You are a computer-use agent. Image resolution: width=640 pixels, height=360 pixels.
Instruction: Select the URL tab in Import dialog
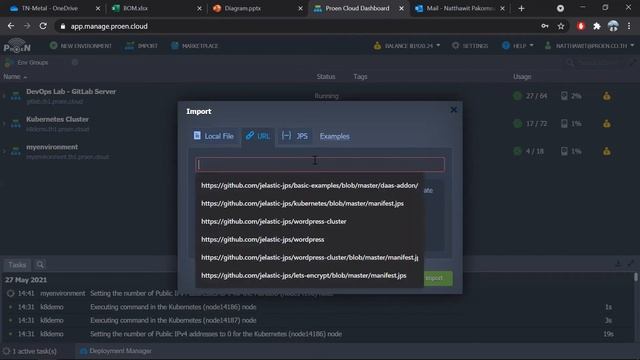point(258,136)
